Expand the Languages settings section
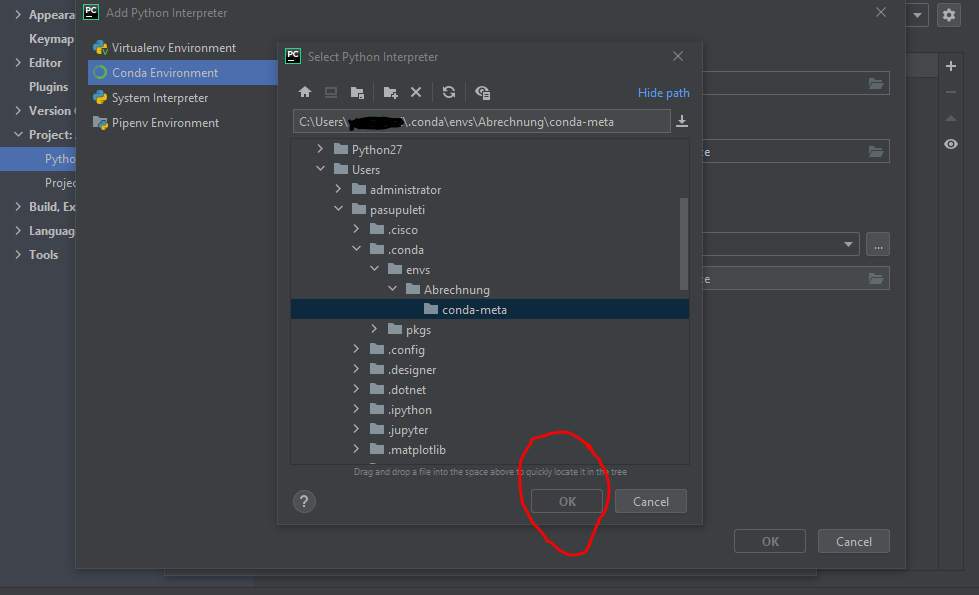979x595 pixels. tap(17, 230)
